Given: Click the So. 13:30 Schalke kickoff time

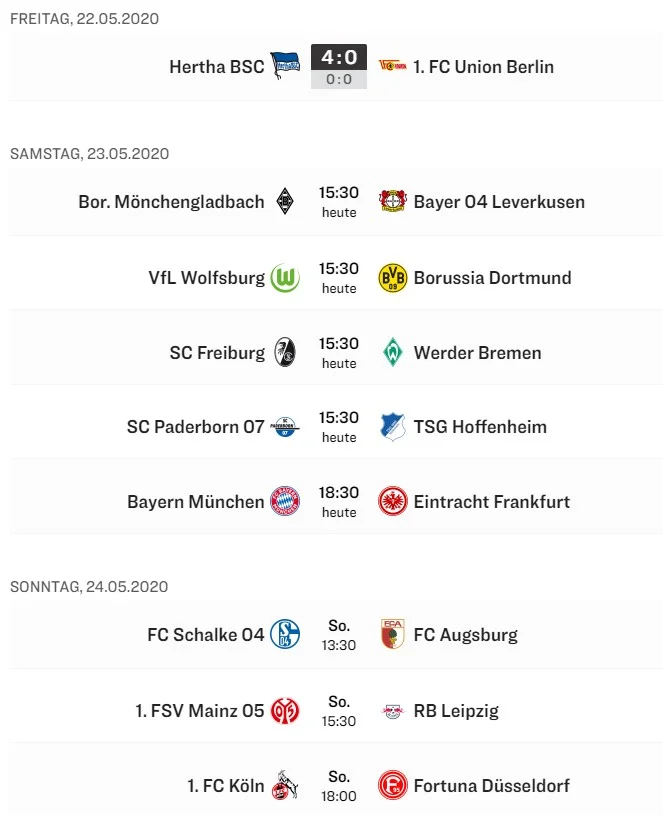Looking at the screenshot, I should (x=339, y=635).
